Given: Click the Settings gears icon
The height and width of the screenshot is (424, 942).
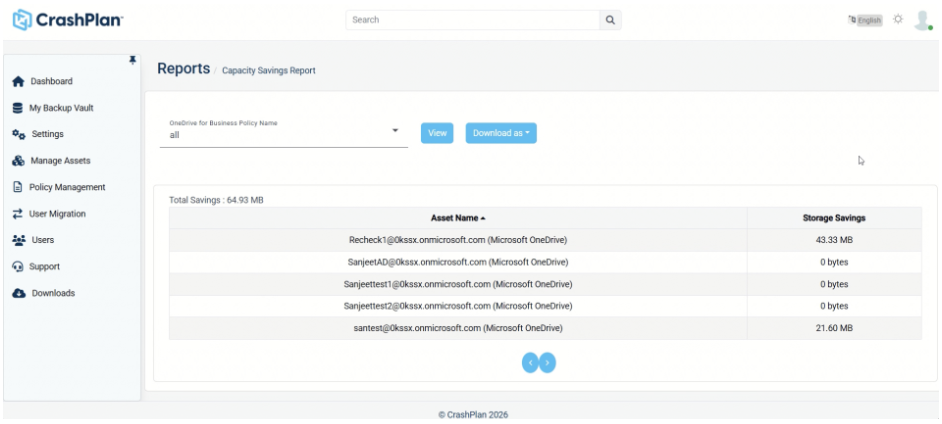Looking at the screenshot, I should tap(19, 134).
